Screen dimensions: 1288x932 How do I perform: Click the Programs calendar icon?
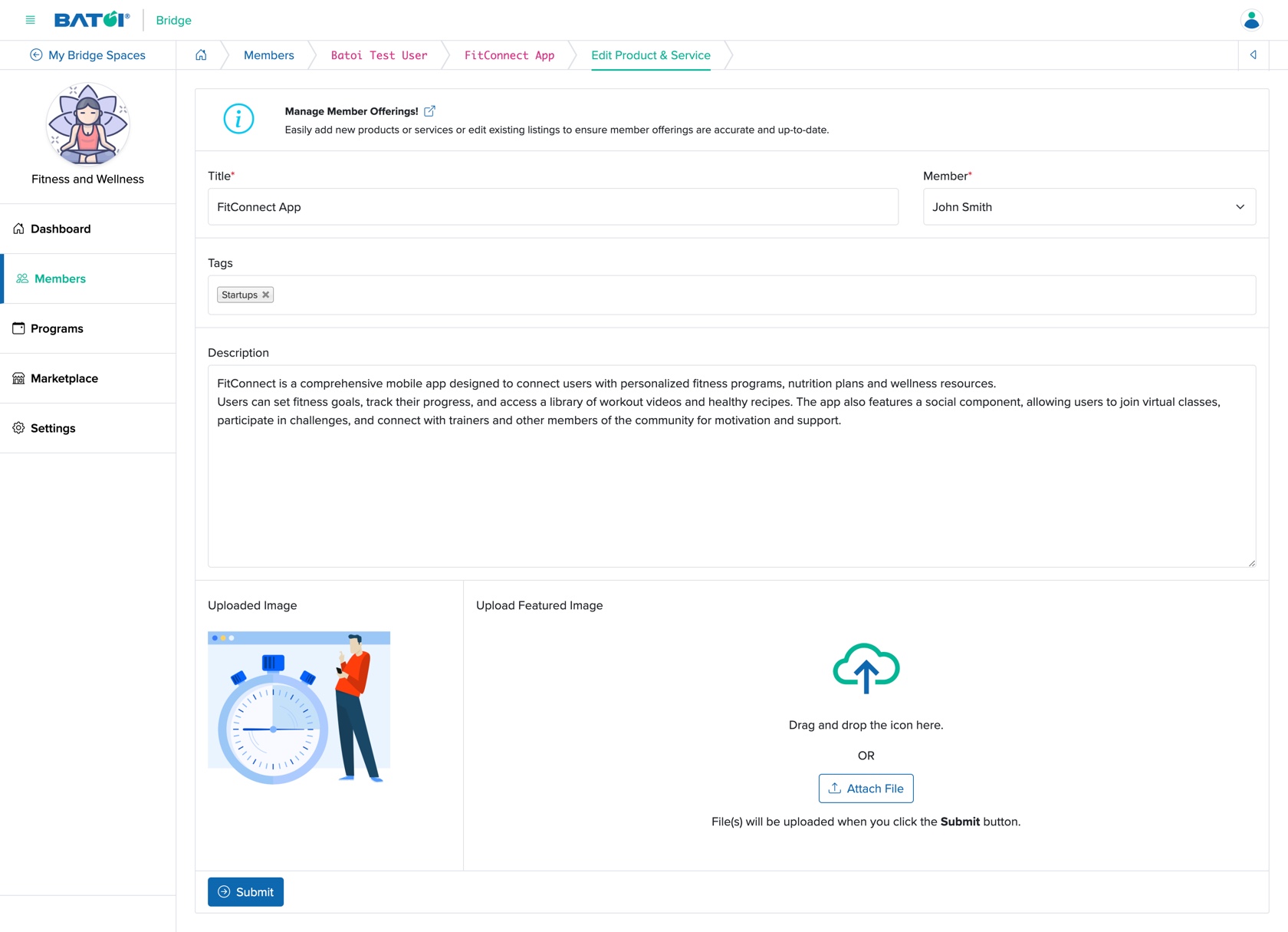[x=18, y=328]
